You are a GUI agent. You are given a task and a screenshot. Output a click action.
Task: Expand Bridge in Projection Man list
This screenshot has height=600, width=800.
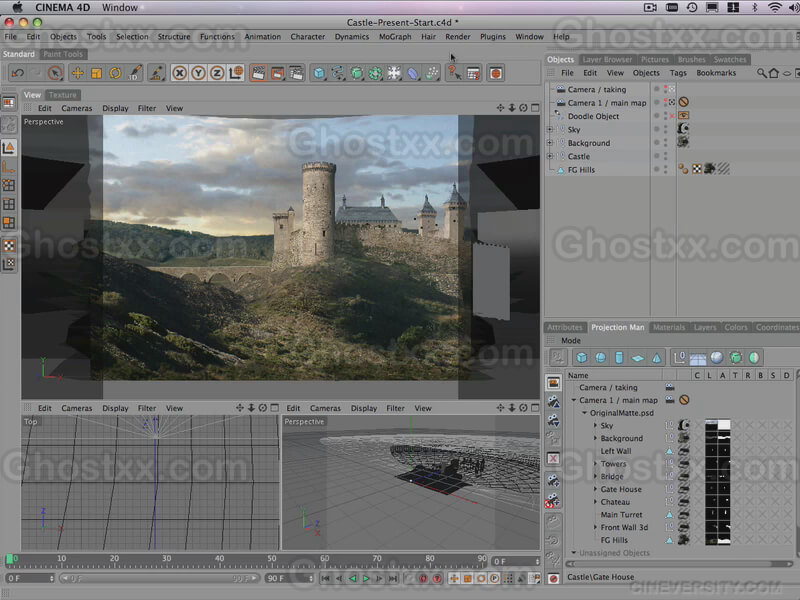point(595,476)
